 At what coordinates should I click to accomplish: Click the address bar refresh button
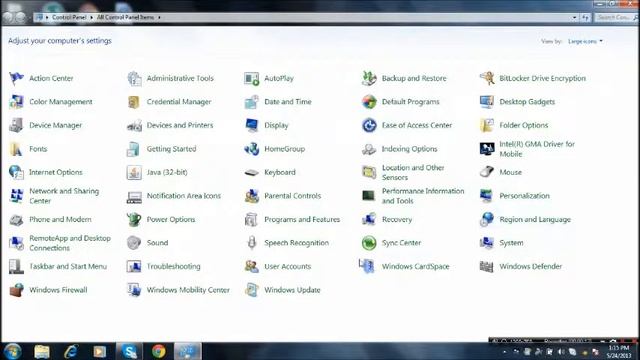pyautogui.click(x=586, y=18)
